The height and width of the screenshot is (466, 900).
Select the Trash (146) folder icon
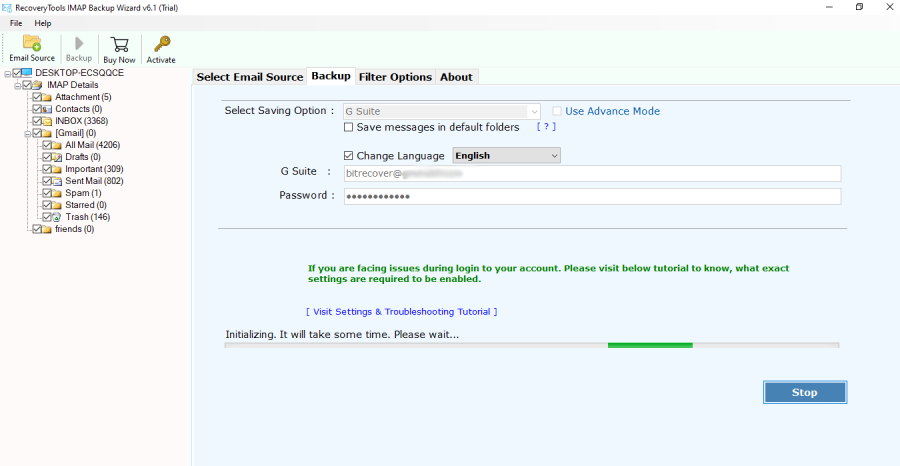[58, 217]
